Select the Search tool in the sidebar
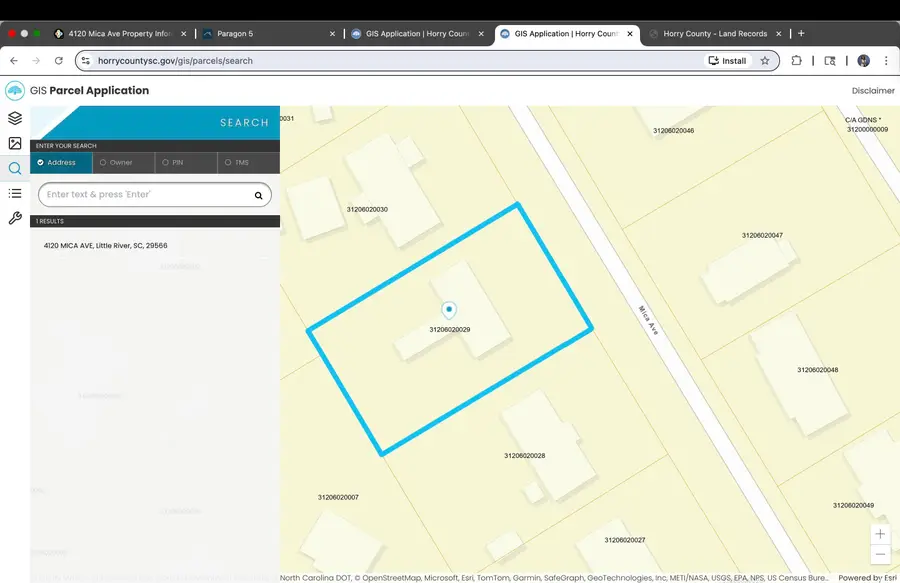900x583 pixels. click(x=14, y=168)
